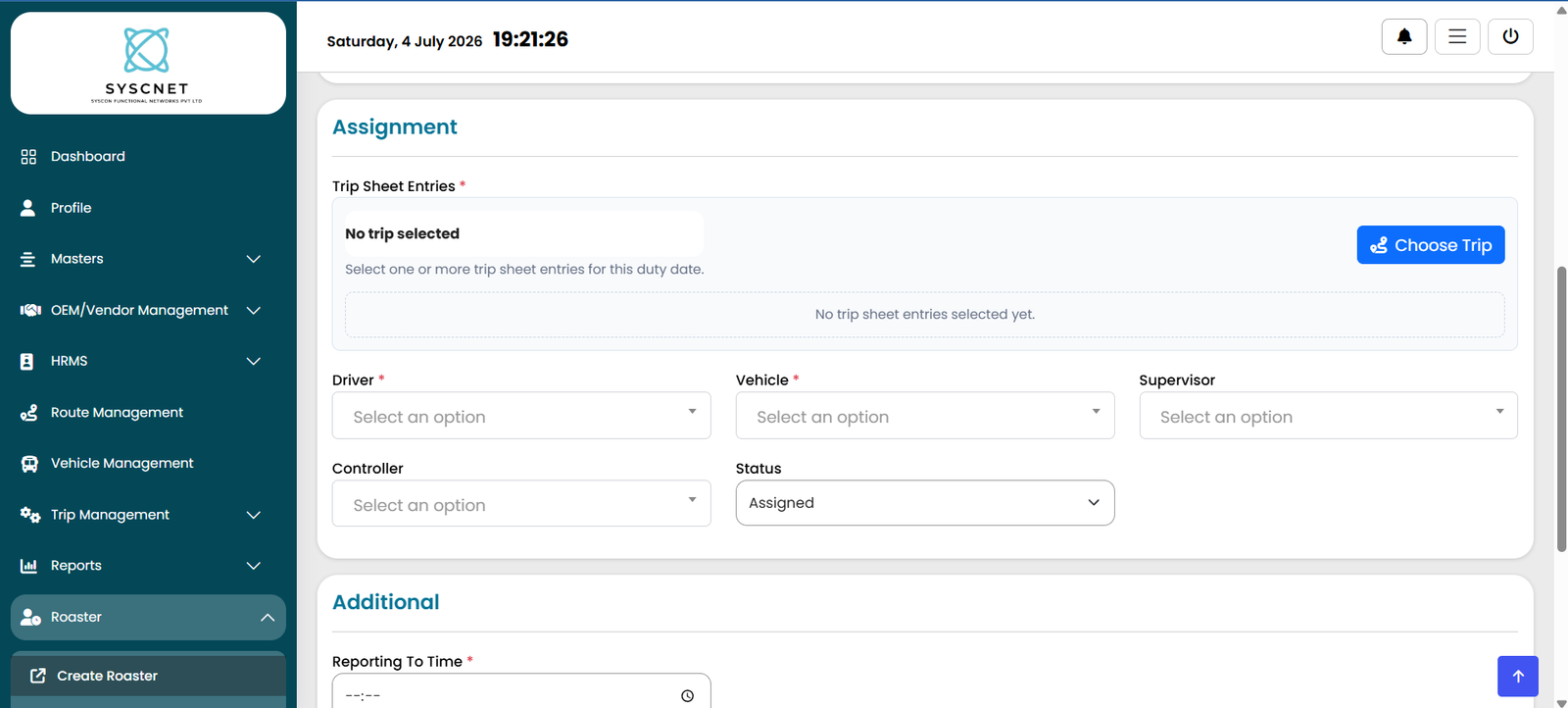Viewport: 1568px width, 708px height.
Task: Open the notifications bell icon
Action: click(1404, 37)
